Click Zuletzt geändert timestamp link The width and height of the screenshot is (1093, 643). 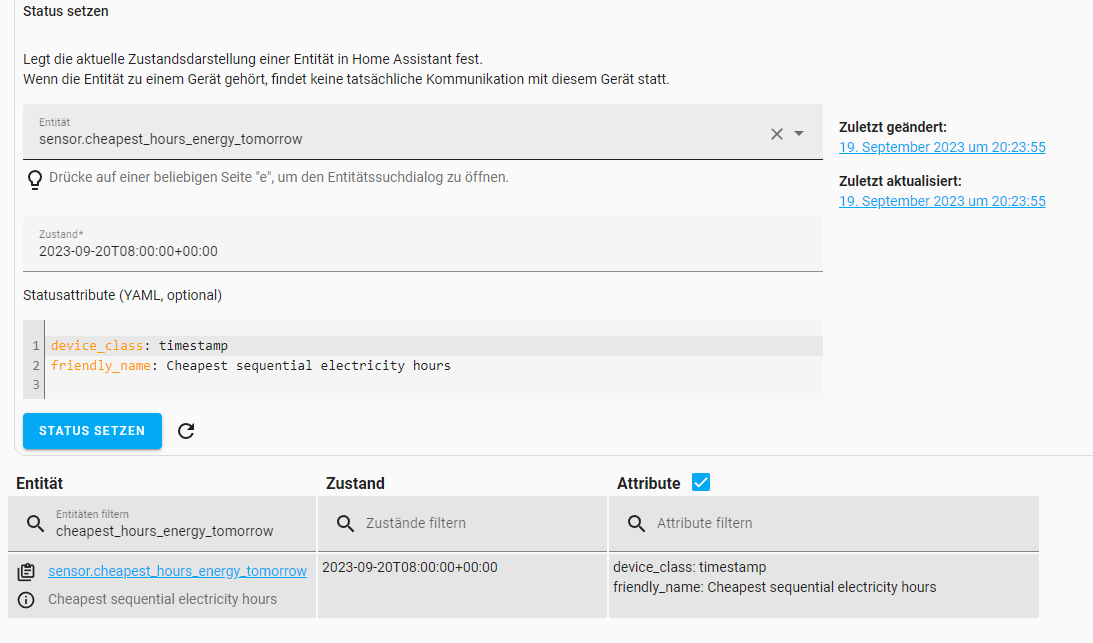point(942,147)
